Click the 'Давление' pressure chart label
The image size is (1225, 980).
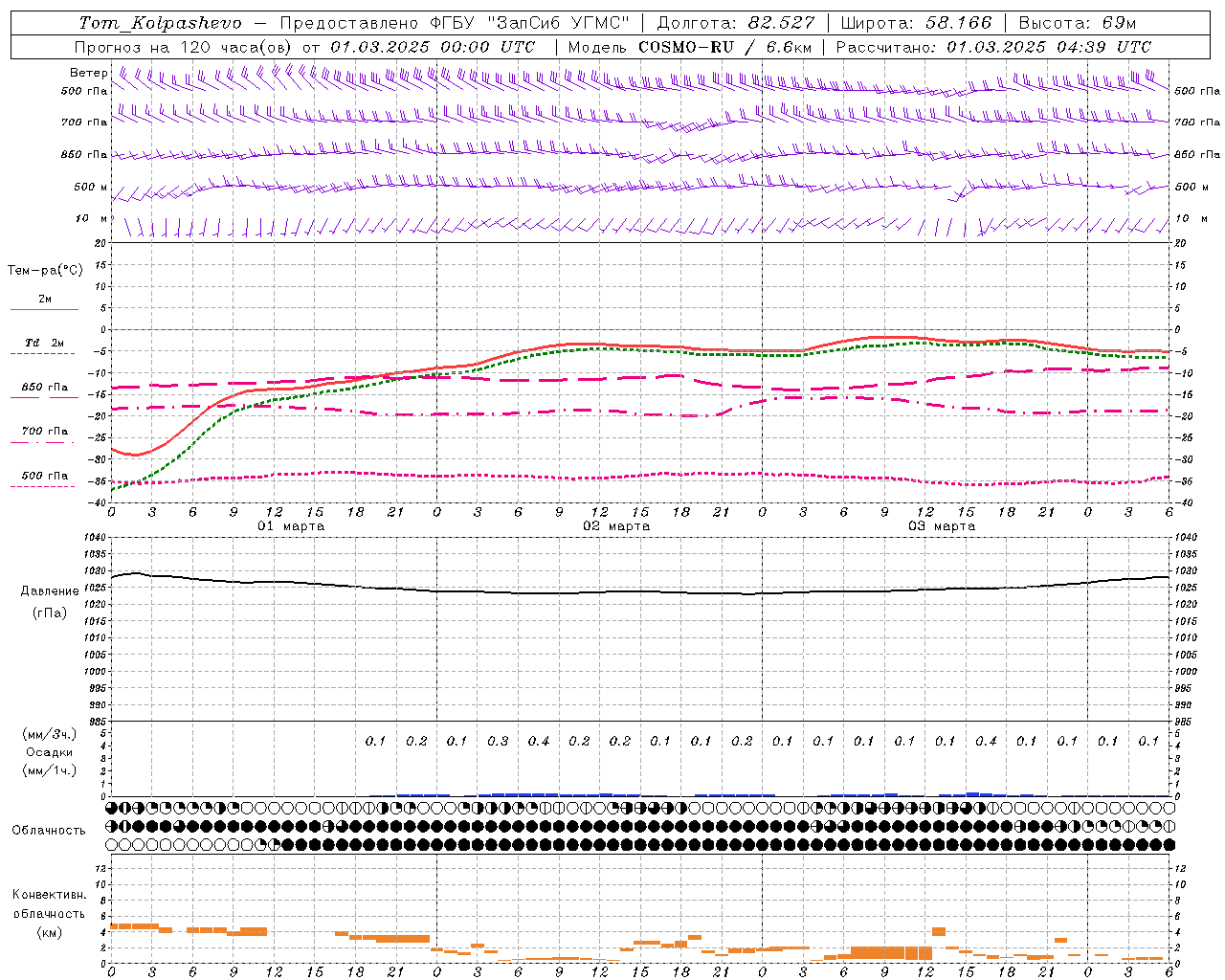click(x=50, y=591)
